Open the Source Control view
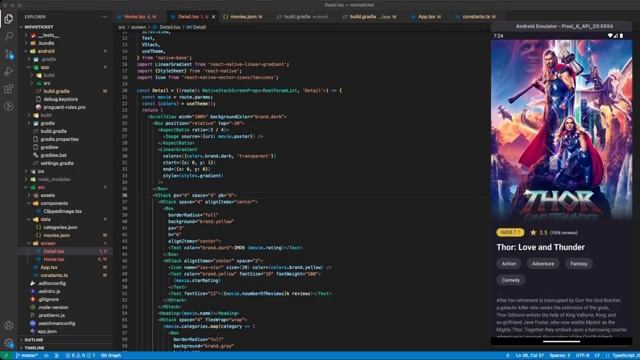This screenshot has height=360, width=640. [x=9, y=54]
